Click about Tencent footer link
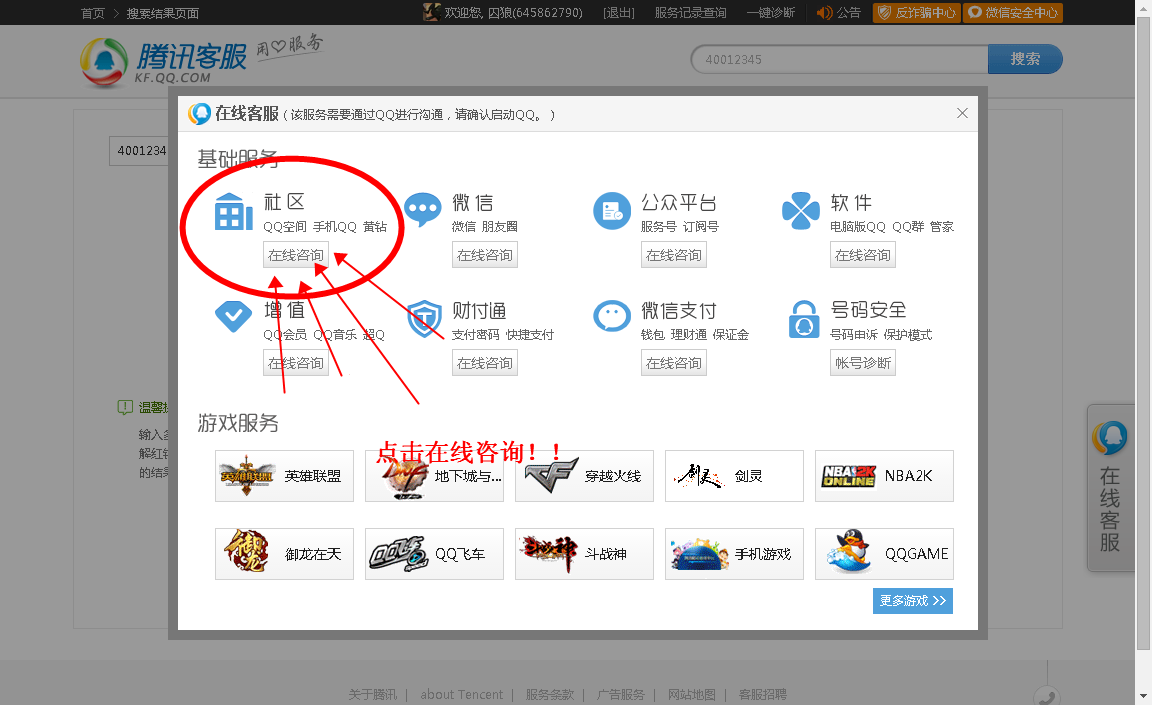Image resolution: width=1152 pixels, height=705 pixels. point(461,694)
